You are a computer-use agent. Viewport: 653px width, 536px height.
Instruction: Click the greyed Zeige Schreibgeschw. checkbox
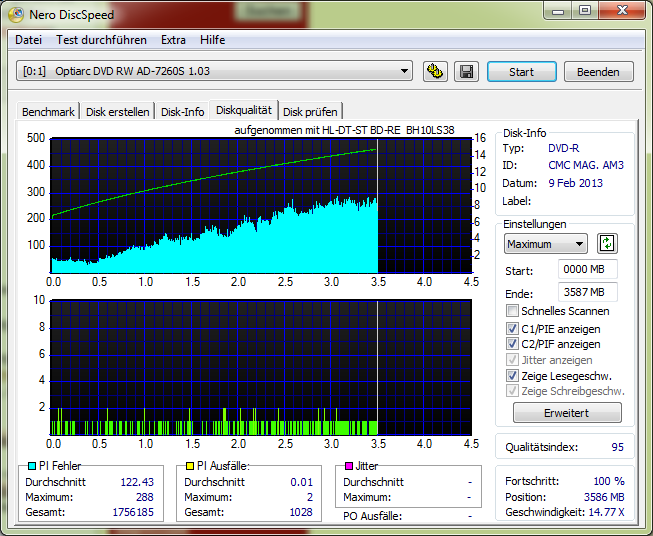512,391
